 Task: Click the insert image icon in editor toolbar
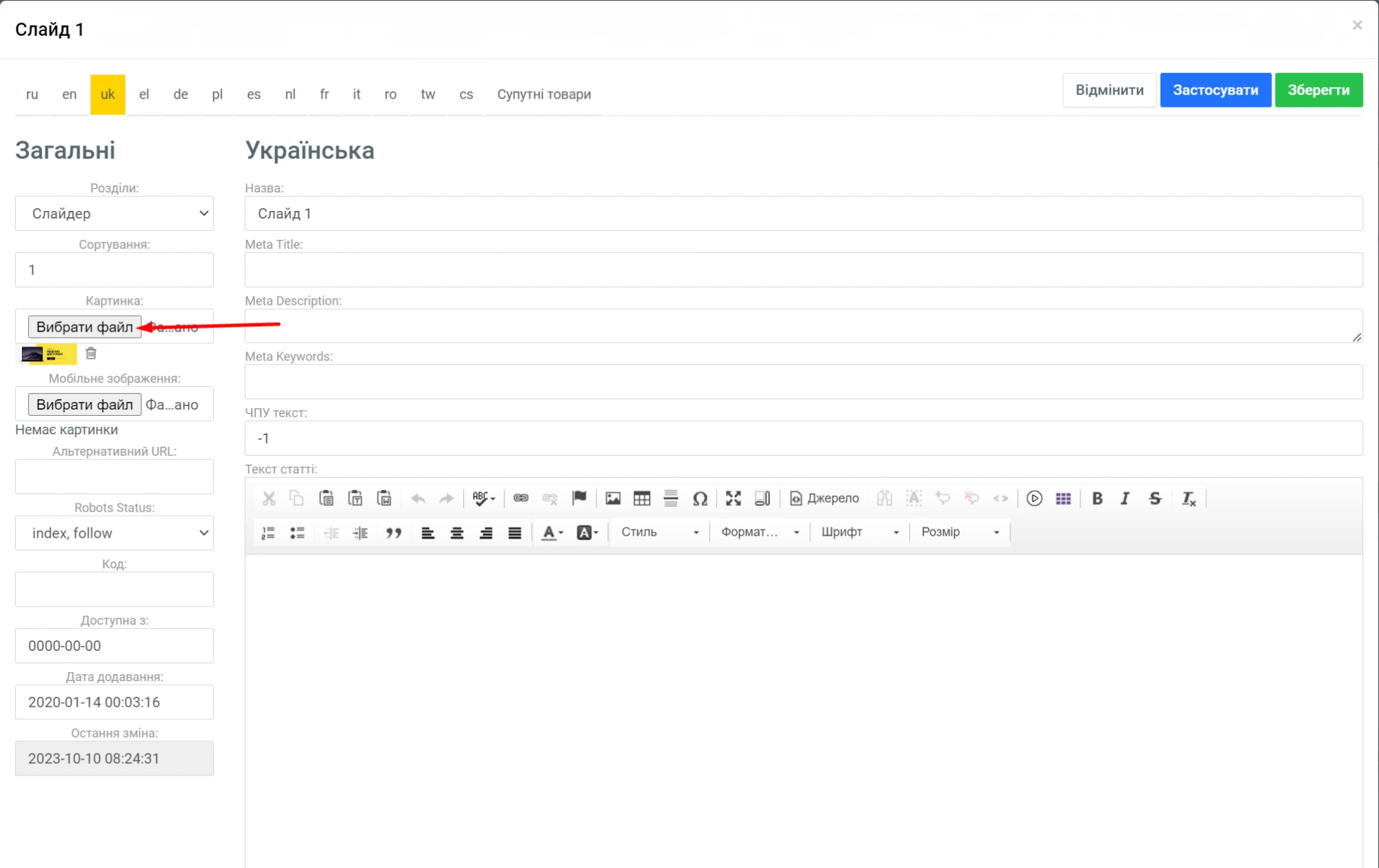click(612, 498)
